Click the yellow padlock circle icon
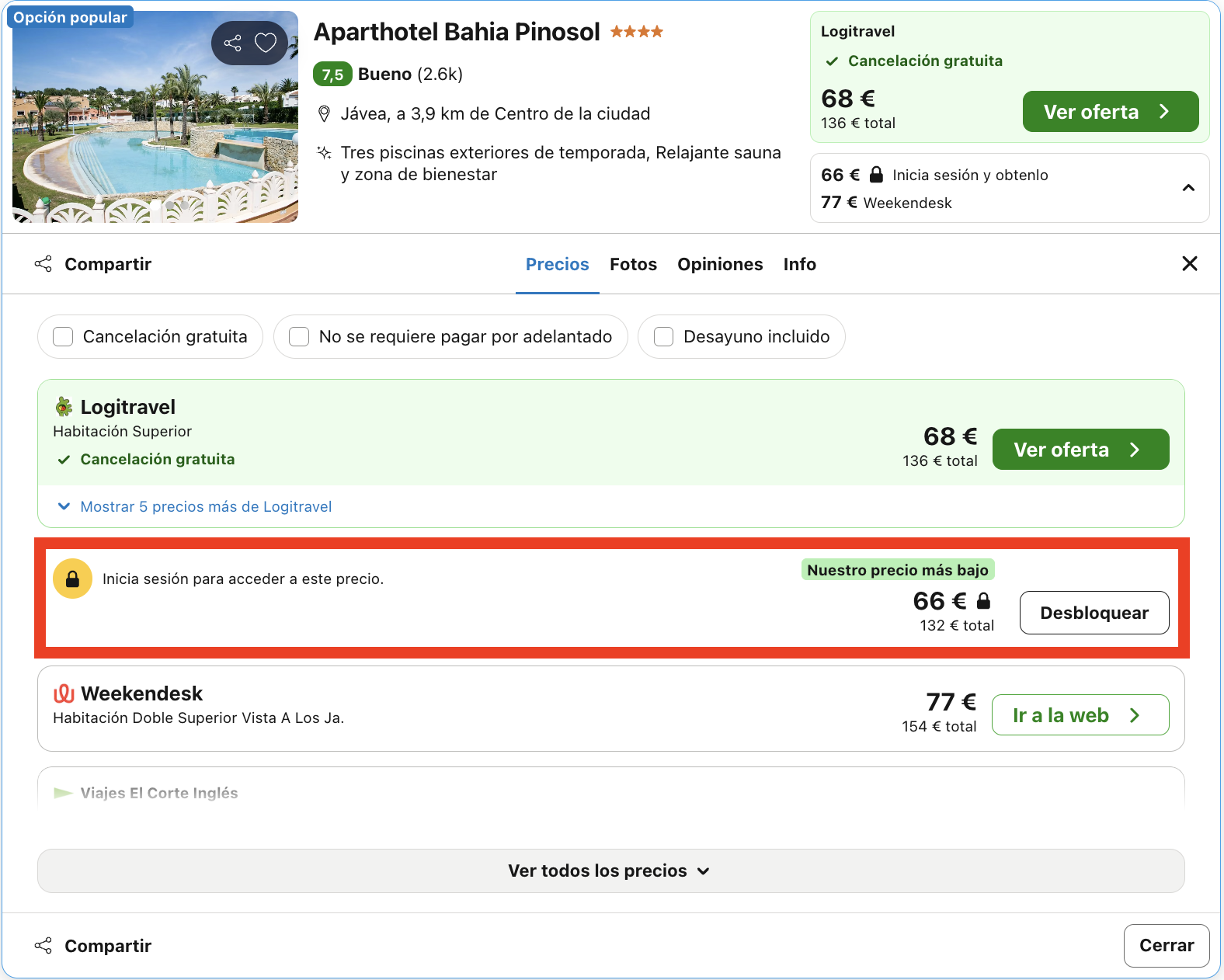This screenshot has height=980, width=1224. click(72, 579)
